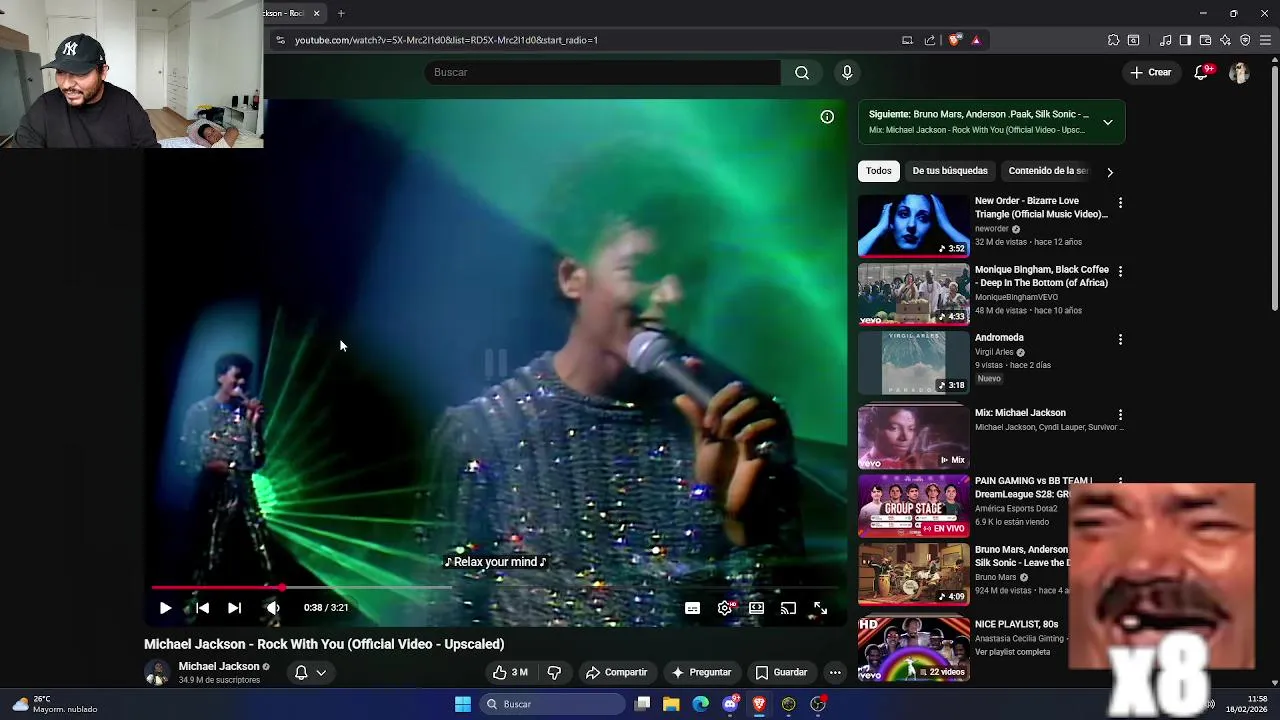Open the NICE PLAYLIST 80s thumbnail
1280x720 pixels.
914,649
